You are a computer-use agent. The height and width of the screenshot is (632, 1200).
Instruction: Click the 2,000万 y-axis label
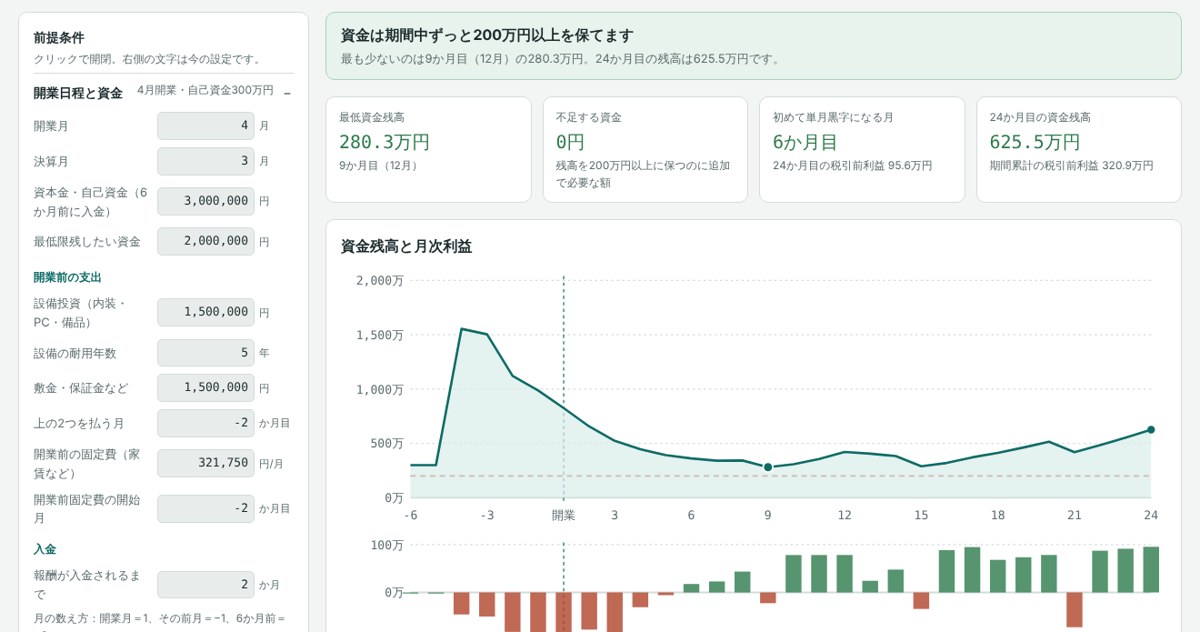click(380, 280)
